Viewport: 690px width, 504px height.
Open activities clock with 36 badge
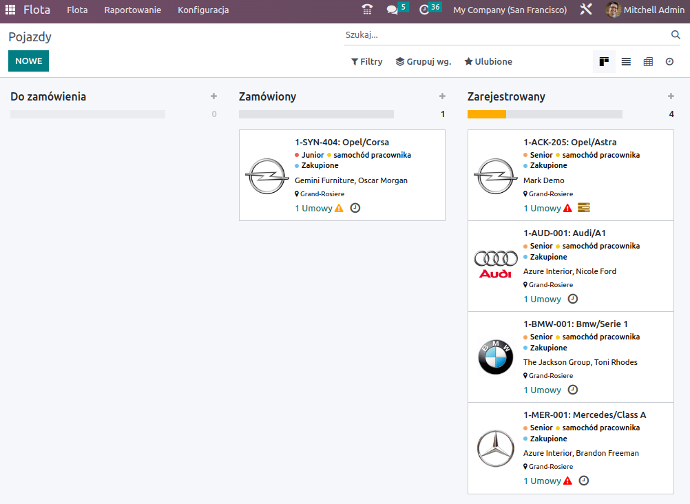click(x=424, y=10)
